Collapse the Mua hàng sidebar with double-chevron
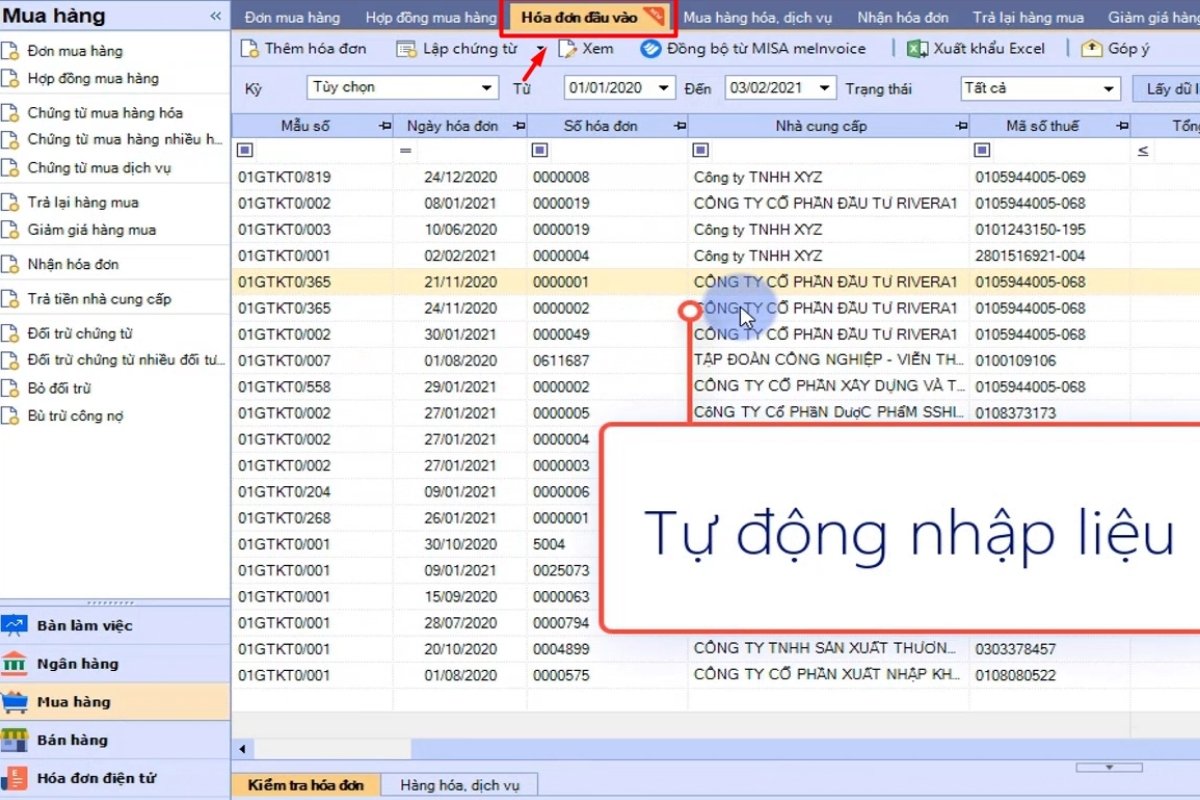 pyautogui.click(x=215, y=16)
